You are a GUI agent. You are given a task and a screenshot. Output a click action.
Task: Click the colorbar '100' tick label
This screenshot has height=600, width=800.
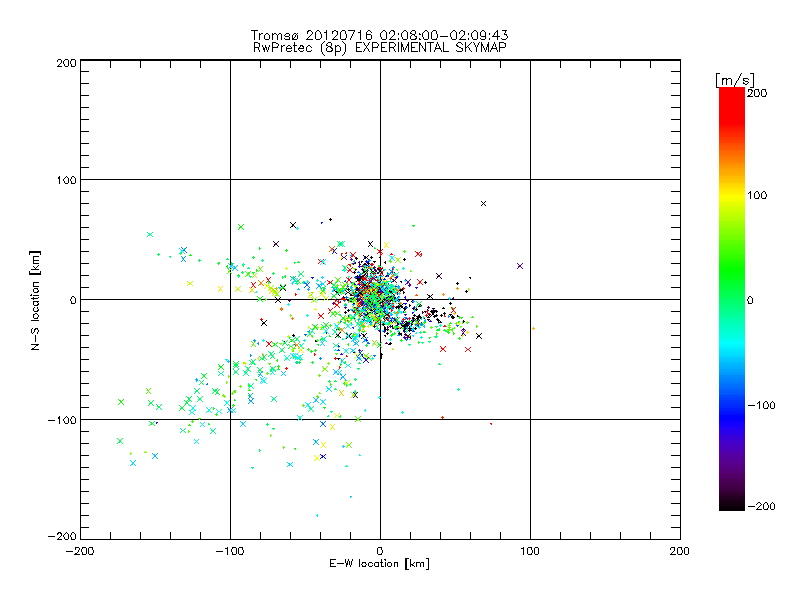click(757, 195)
